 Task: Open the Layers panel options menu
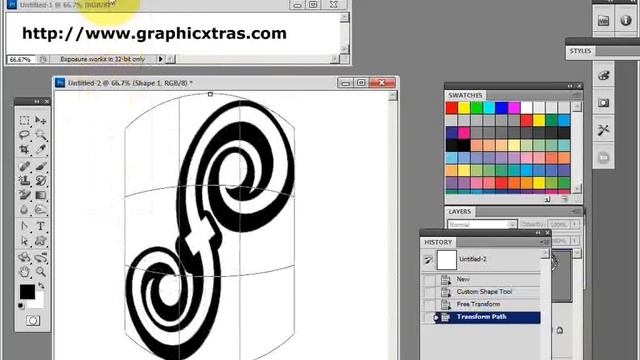(577, 211)
